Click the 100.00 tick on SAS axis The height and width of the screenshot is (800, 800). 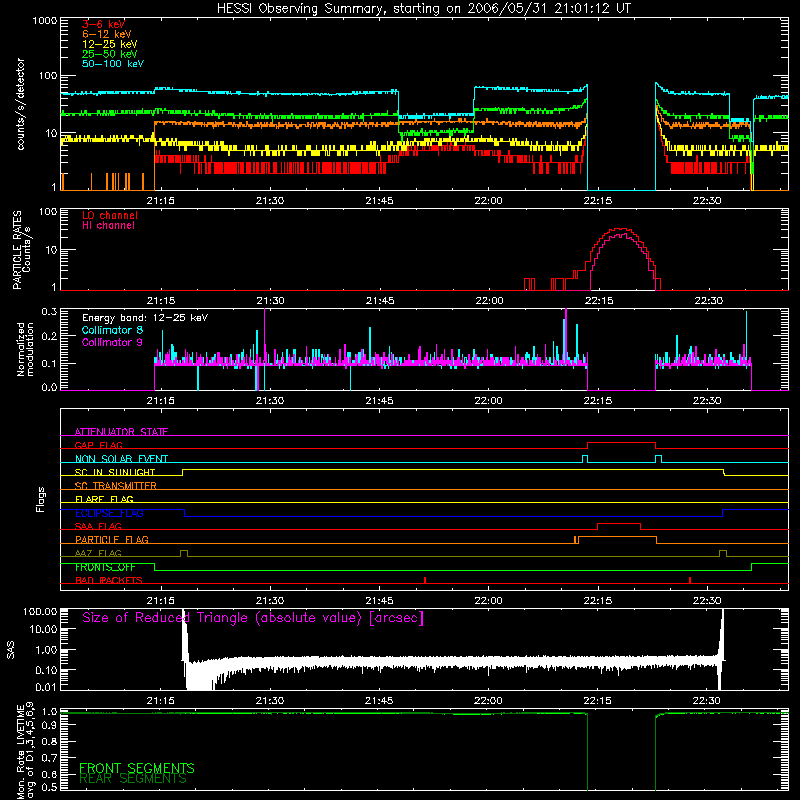(x=40, y=611)
